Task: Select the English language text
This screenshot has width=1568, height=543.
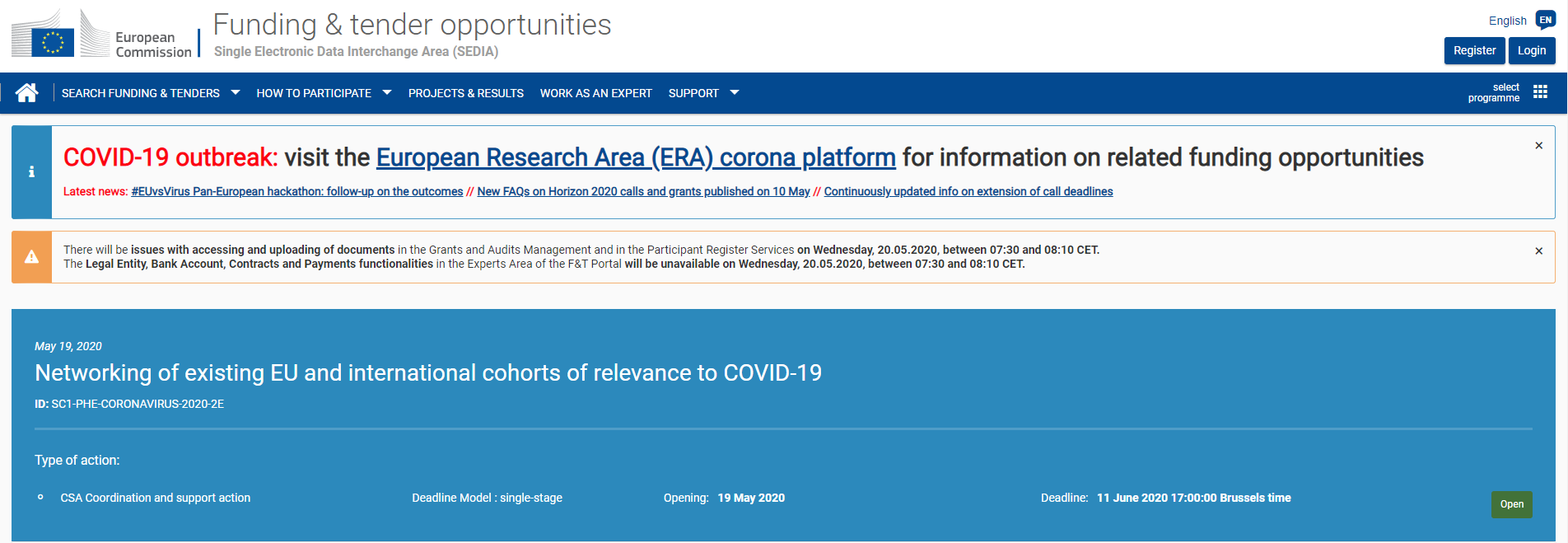Action: point(1507,21)
